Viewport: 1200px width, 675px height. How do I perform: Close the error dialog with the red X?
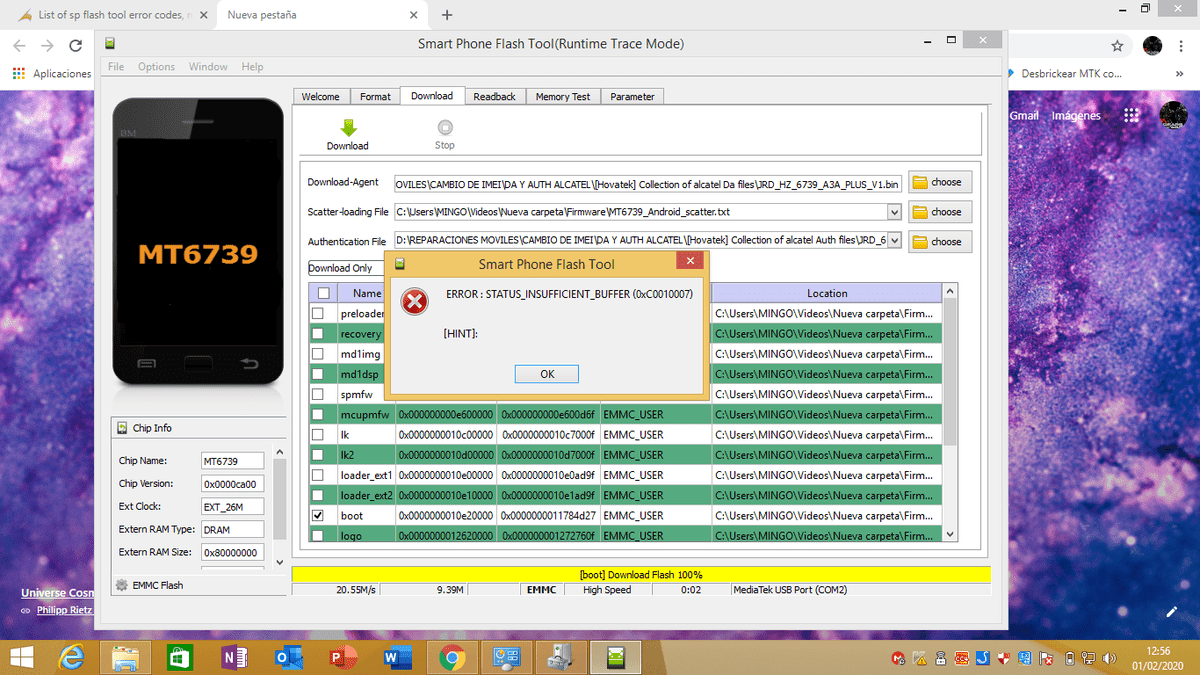(689, 263)
